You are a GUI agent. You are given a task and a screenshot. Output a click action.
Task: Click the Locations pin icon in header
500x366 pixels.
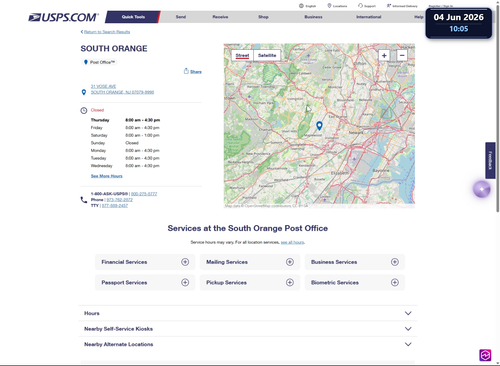pos(329,6)
